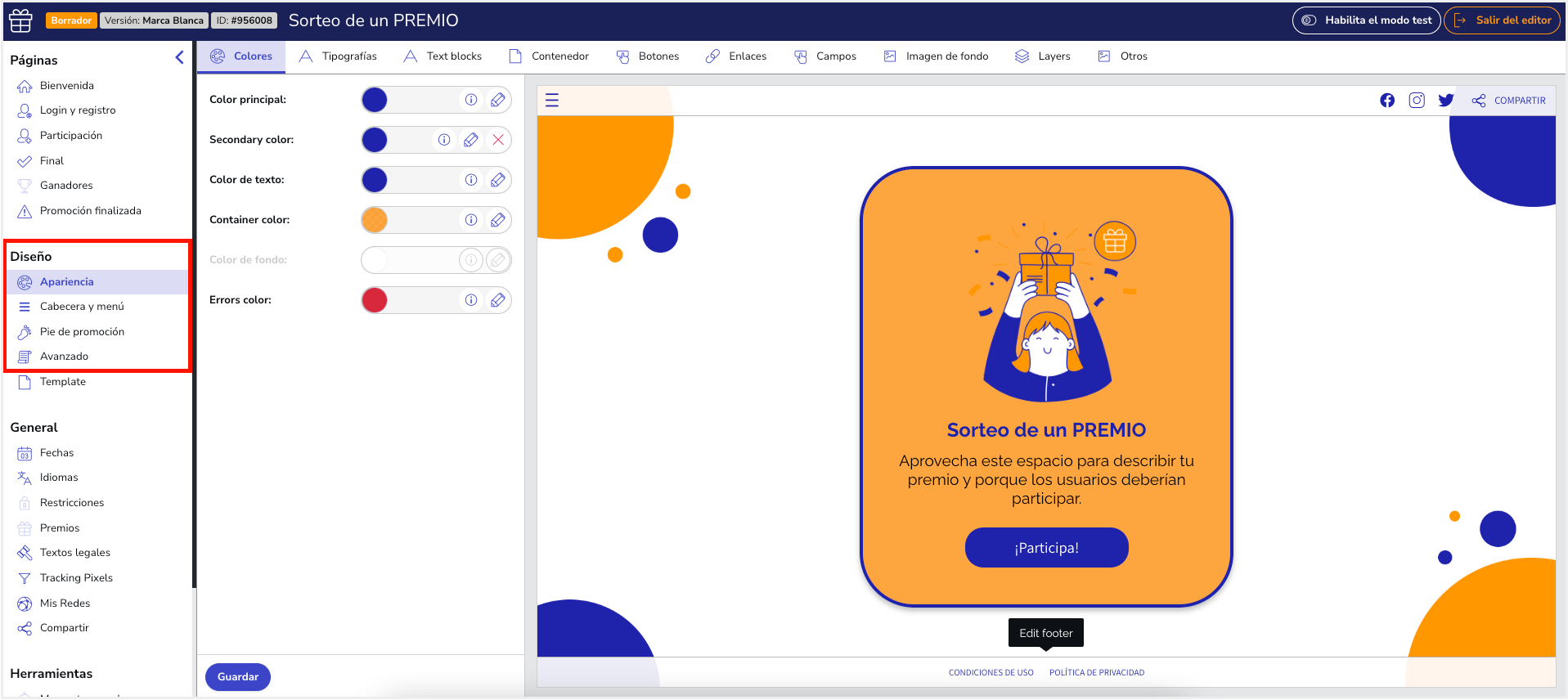Click the Facebook icon in preview header
The image size is (1568, 700).
pos(1387,100)
